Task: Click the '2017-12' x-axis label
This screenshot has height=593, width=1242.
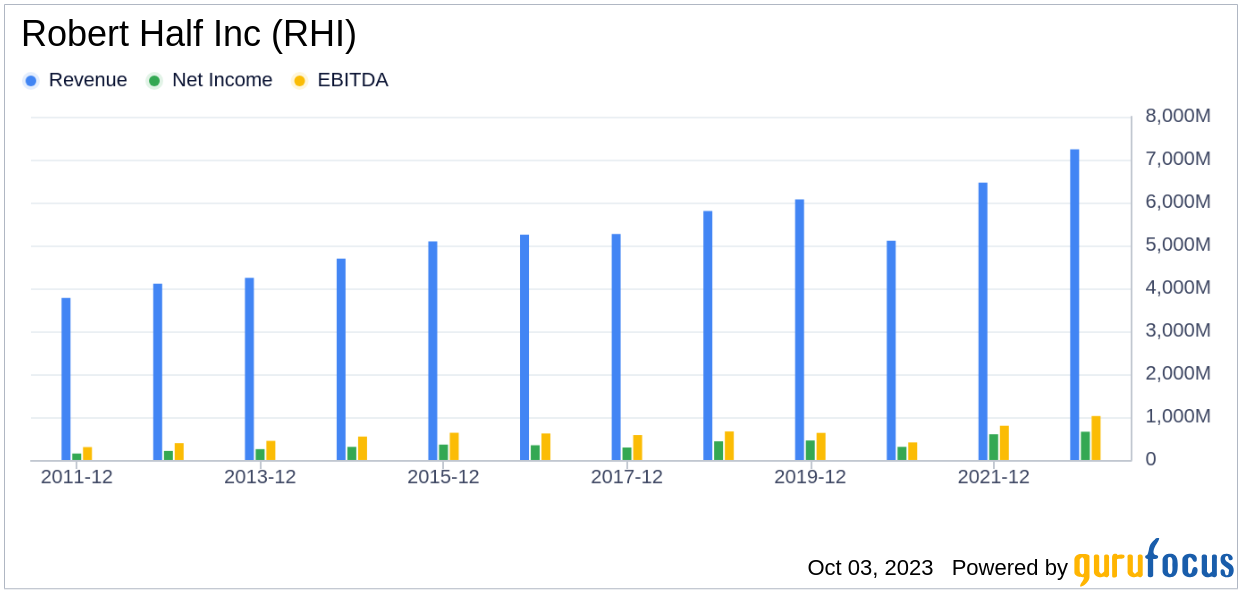Action: pyautogui.click(x=627, y=478)
